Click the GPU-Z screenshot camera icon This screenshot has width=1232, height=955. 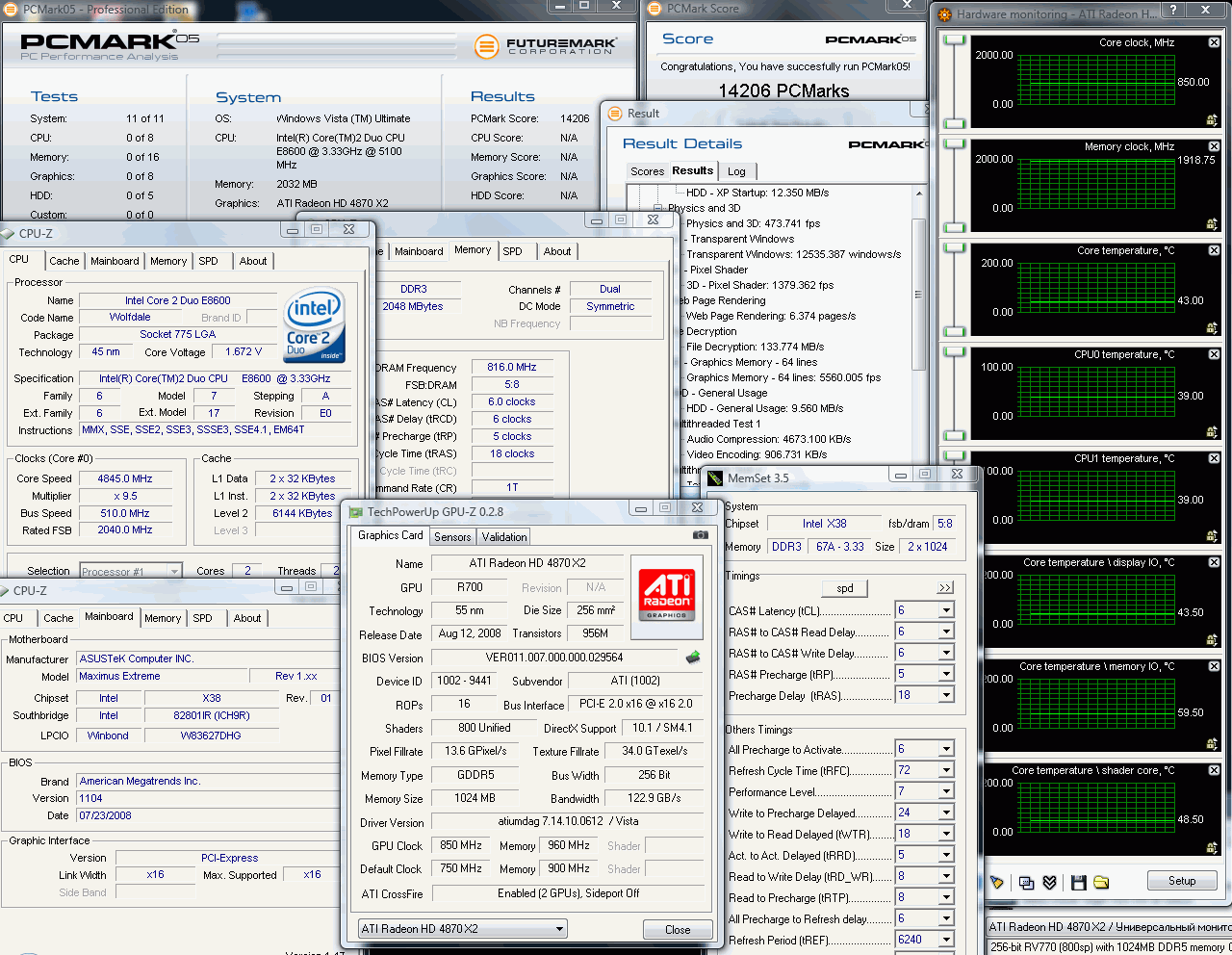pyautogui.click(x=701, y=535)
